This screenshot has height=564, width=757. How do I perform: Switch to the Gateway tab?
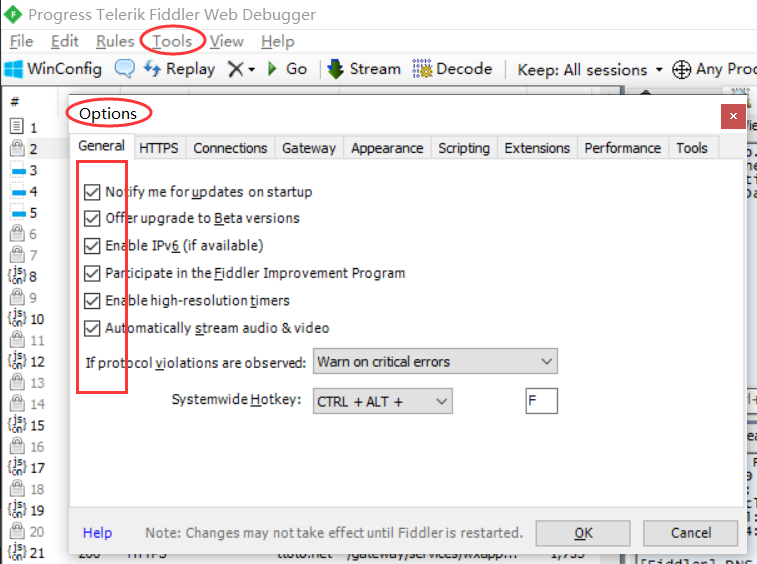(309, 148)
